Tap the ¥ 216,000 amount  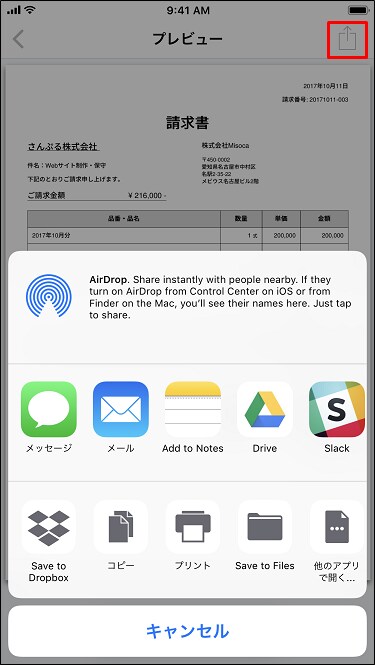tap(147, 196)
